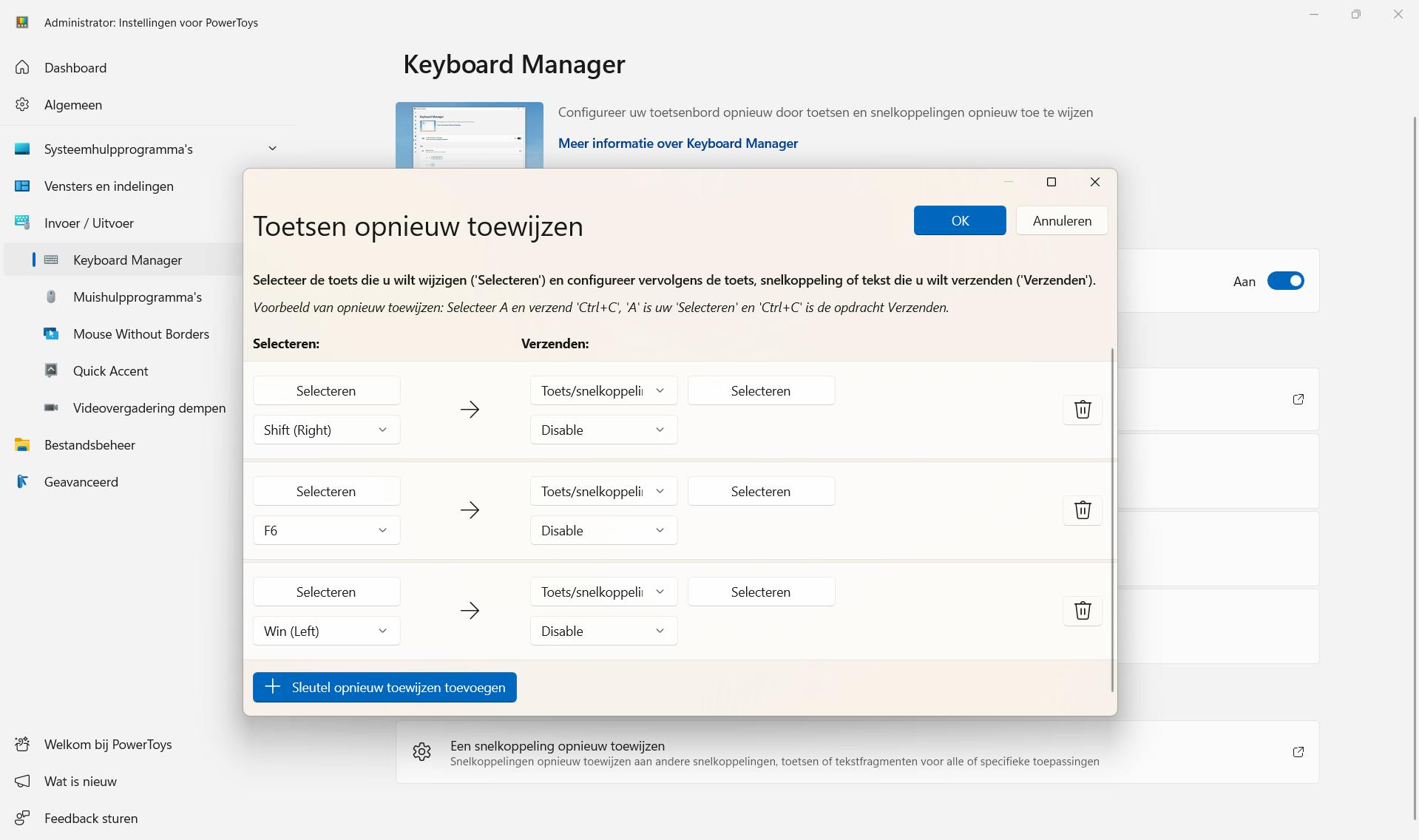This screenshot has height=840, width=1419.
Task: Open the Disable dropdown in Win (Left) row
Action: (604, 631)
